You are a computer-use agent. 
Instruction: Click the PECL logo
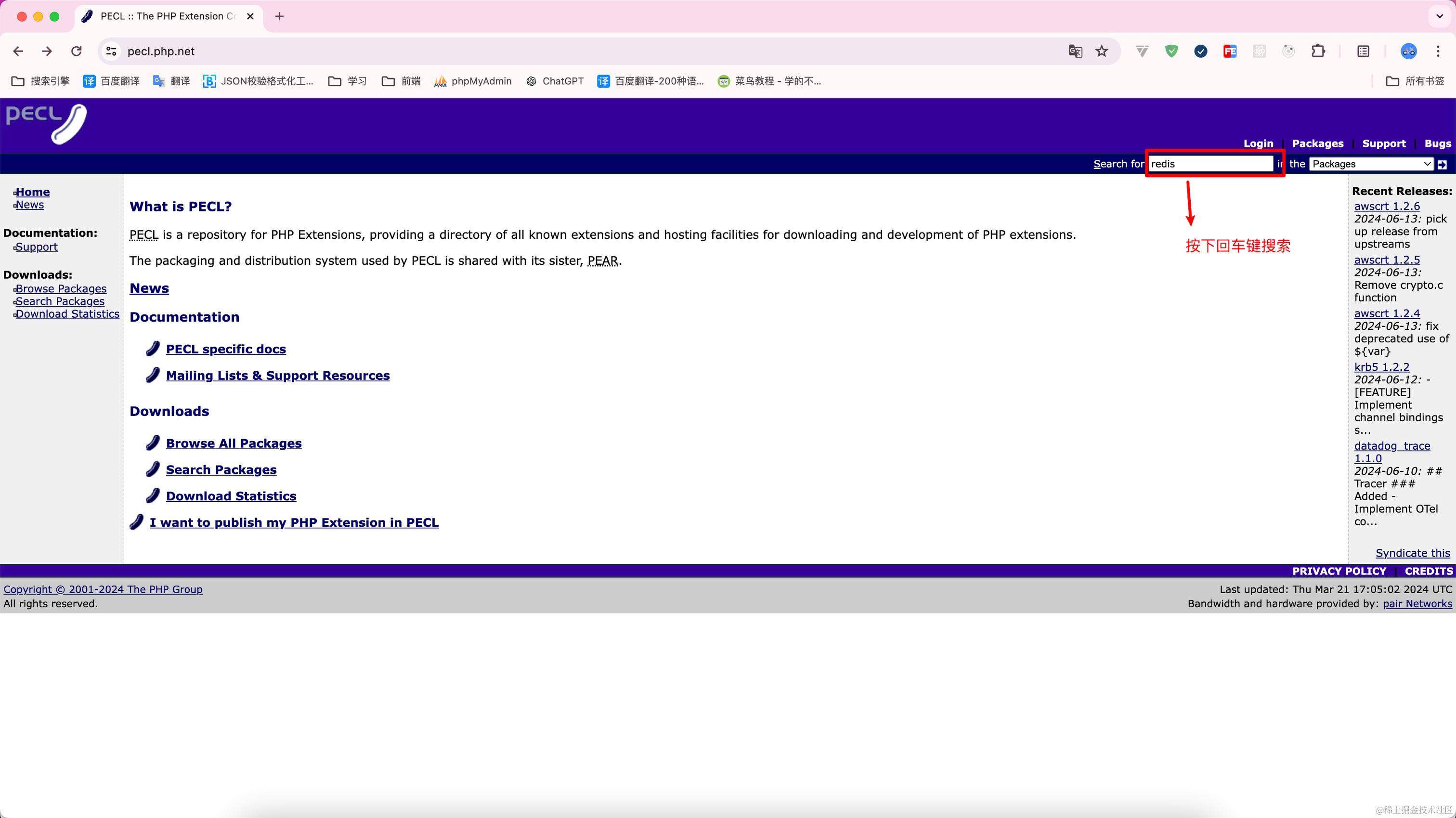(46, 123)
